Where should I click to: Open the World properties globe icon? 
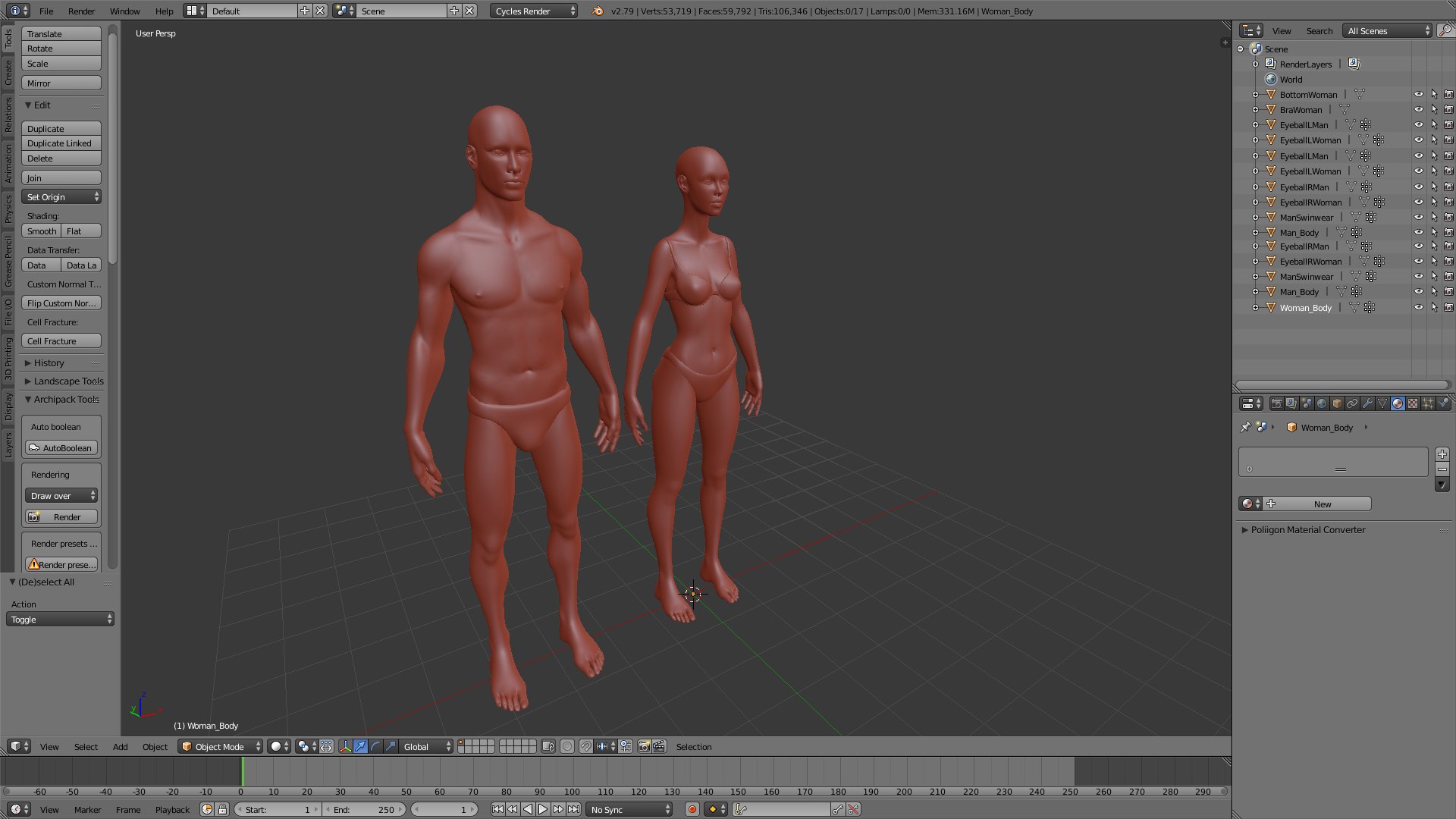click(x=1322, y=403)
